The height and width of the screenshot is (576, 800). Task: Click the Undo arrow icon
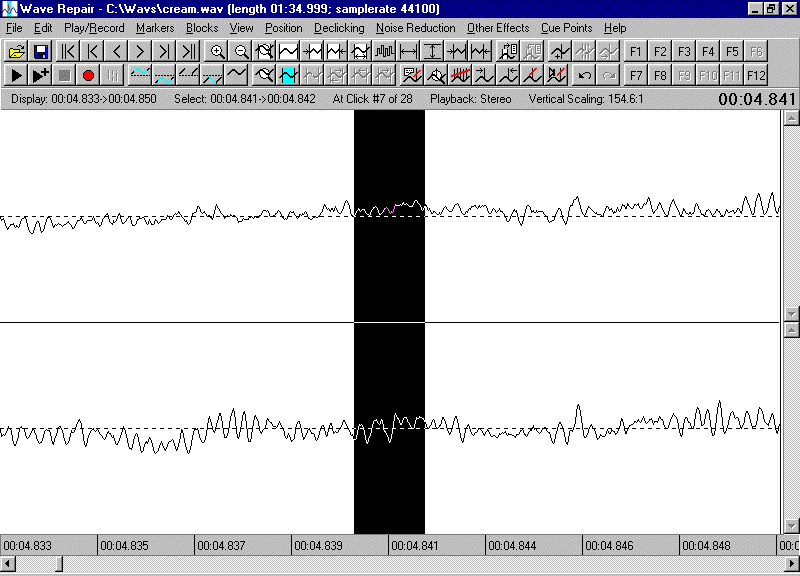(x=584, y=75)
